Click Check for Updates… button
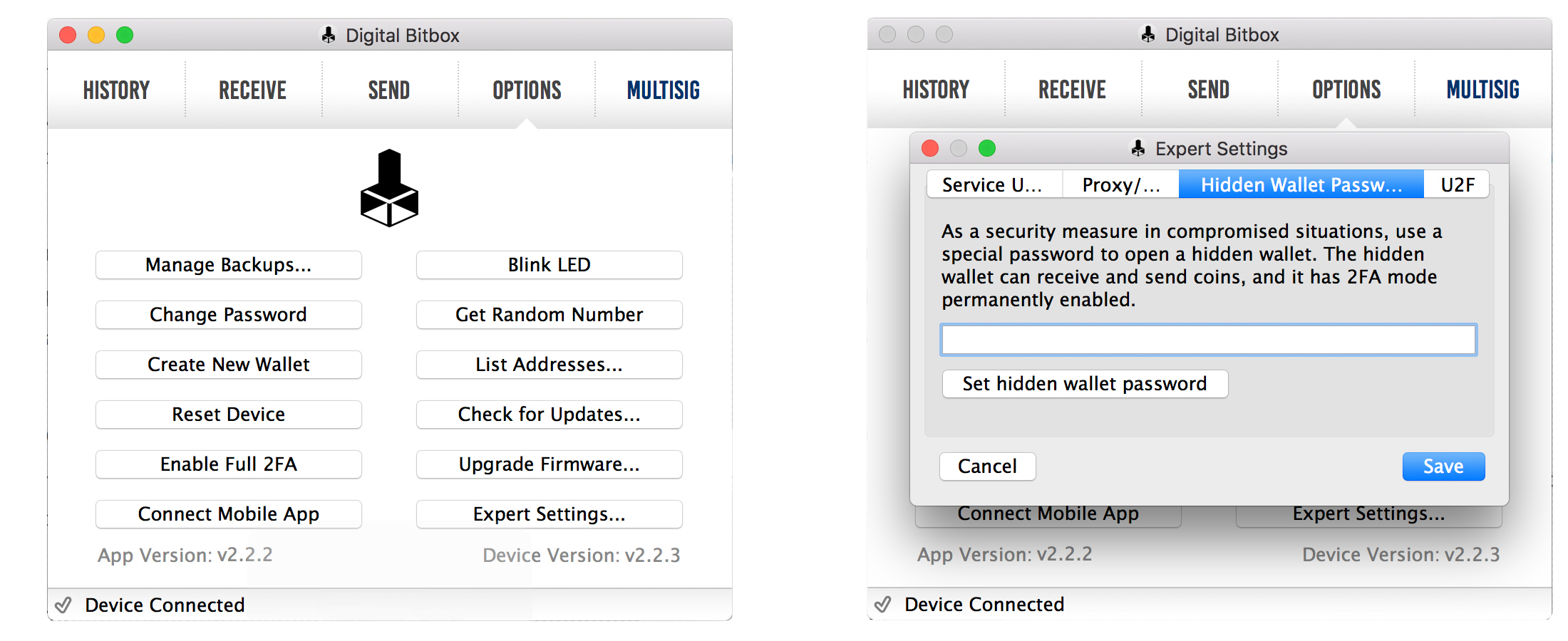1568x641 pixels. click(550, 415)
